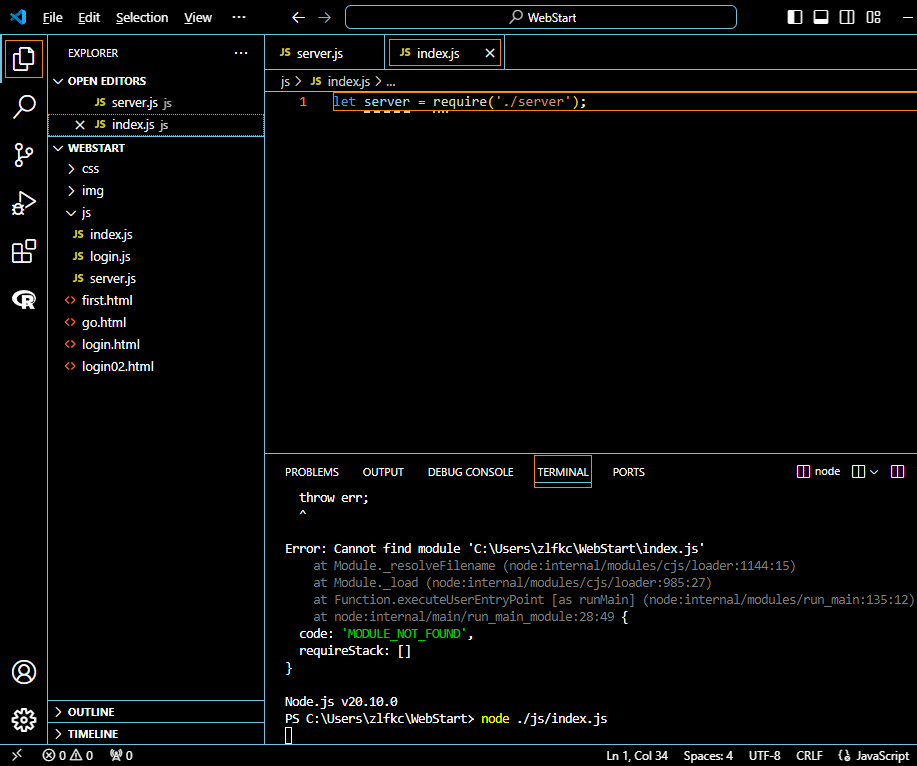Toggle the bottom panel visibility

pyautogui.click(x=821, y=17)
